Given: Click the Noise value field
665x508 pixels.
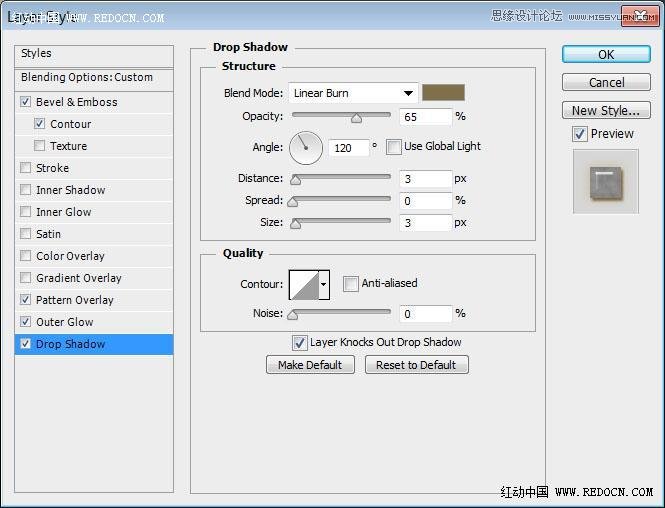Looking at the screenshot, I should 425,314.
